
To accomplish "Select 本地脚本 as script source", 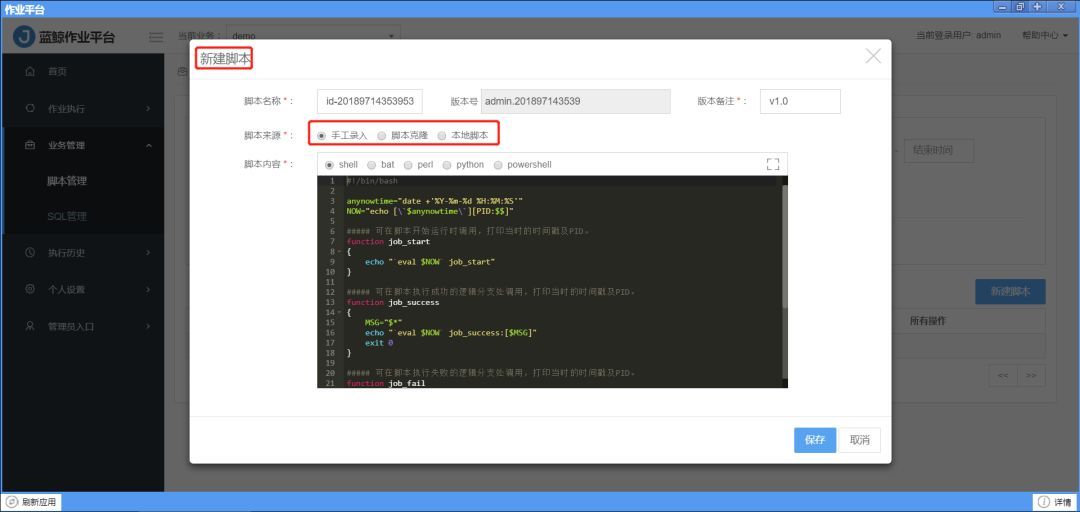I will 442,136.
